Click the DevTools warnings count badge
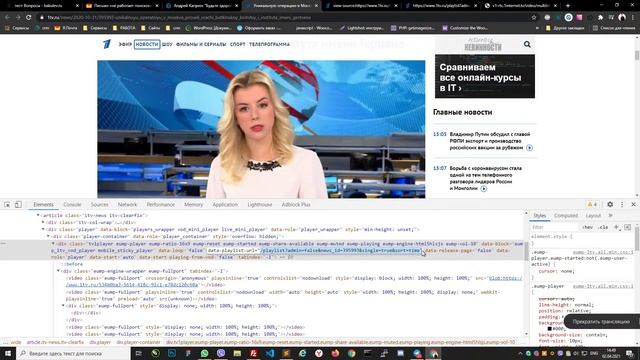Screen dimensions: 640x360 click(x=592, y=204)
